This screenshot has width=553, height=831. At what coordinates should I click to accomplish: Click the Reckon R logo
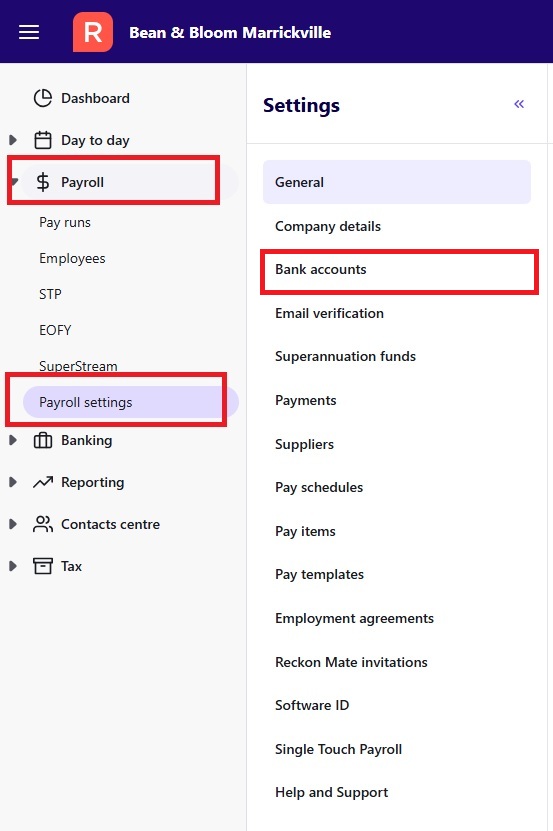point(93,32)
